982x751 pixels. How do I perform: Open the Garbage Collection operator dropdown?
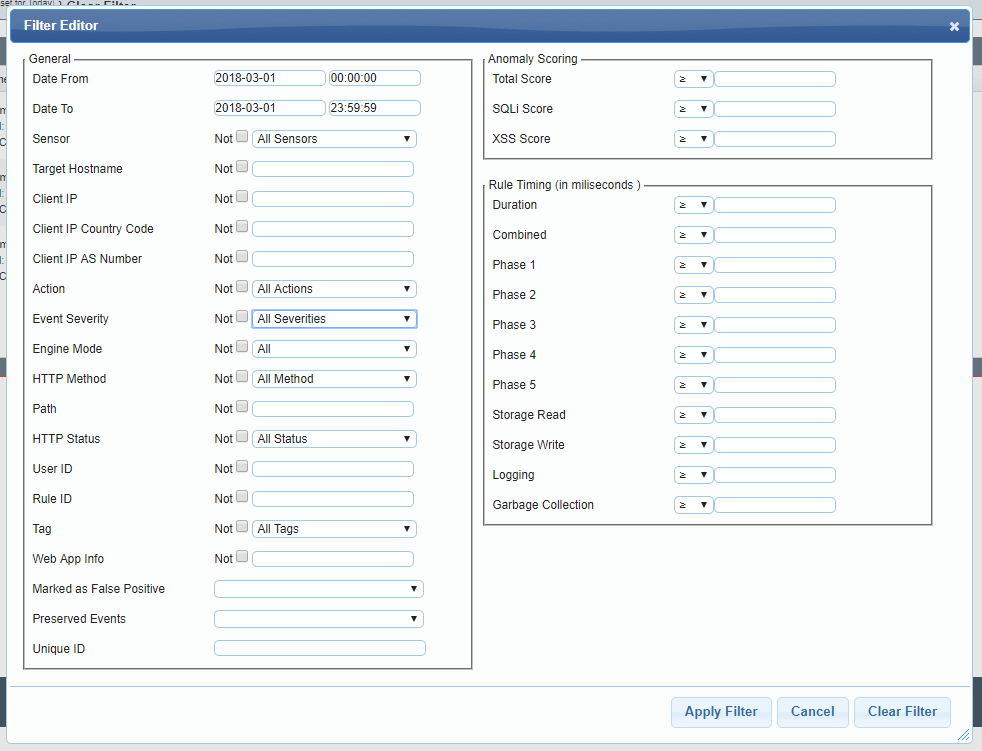pyautogui.click(x=693, y=505)
